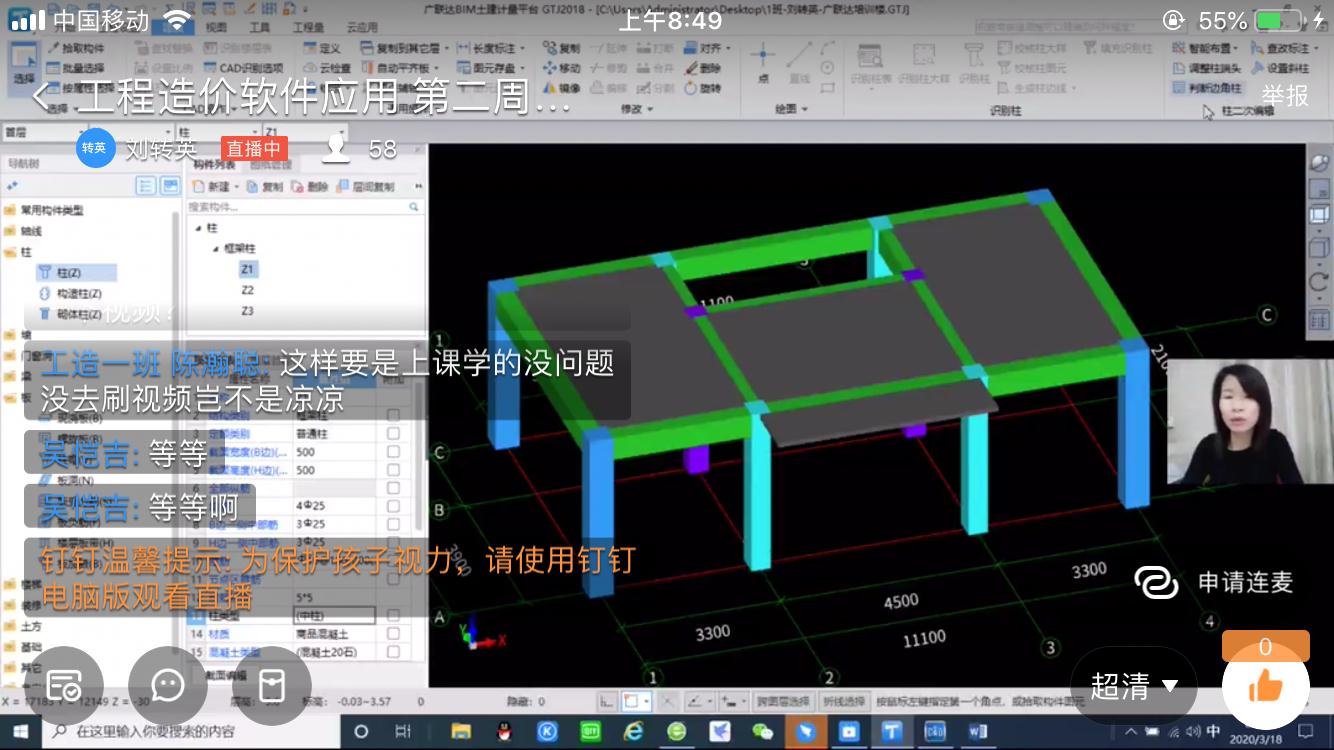Tick the 附加 checkbox for 截面高度(H边) row
1334x750 pixels.
pyautogui.click(x=393, y=470)
